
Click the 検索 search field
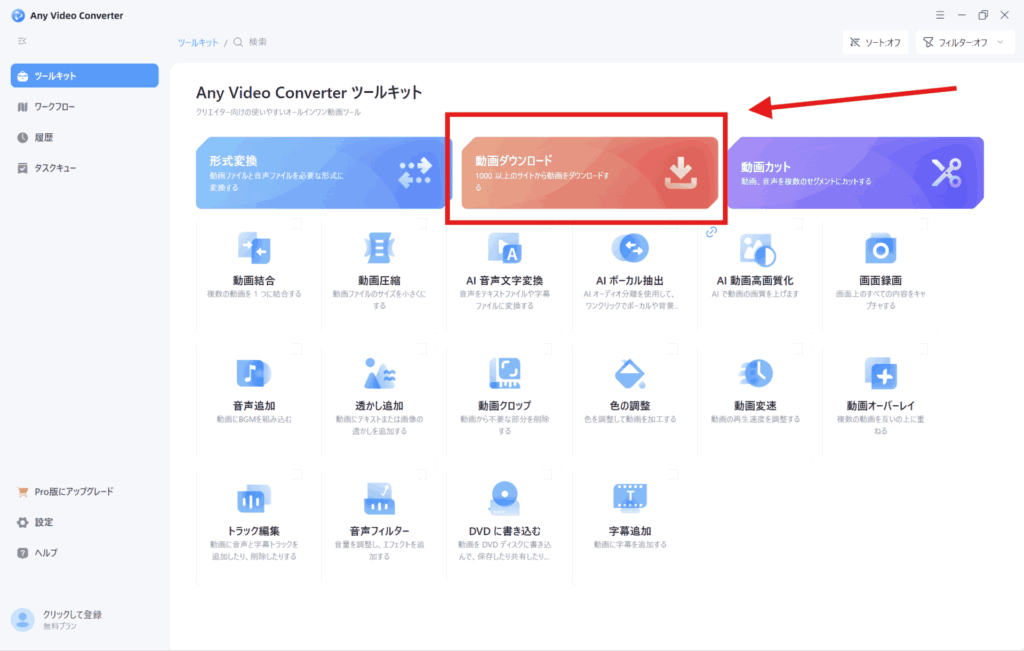coord(257,42)
